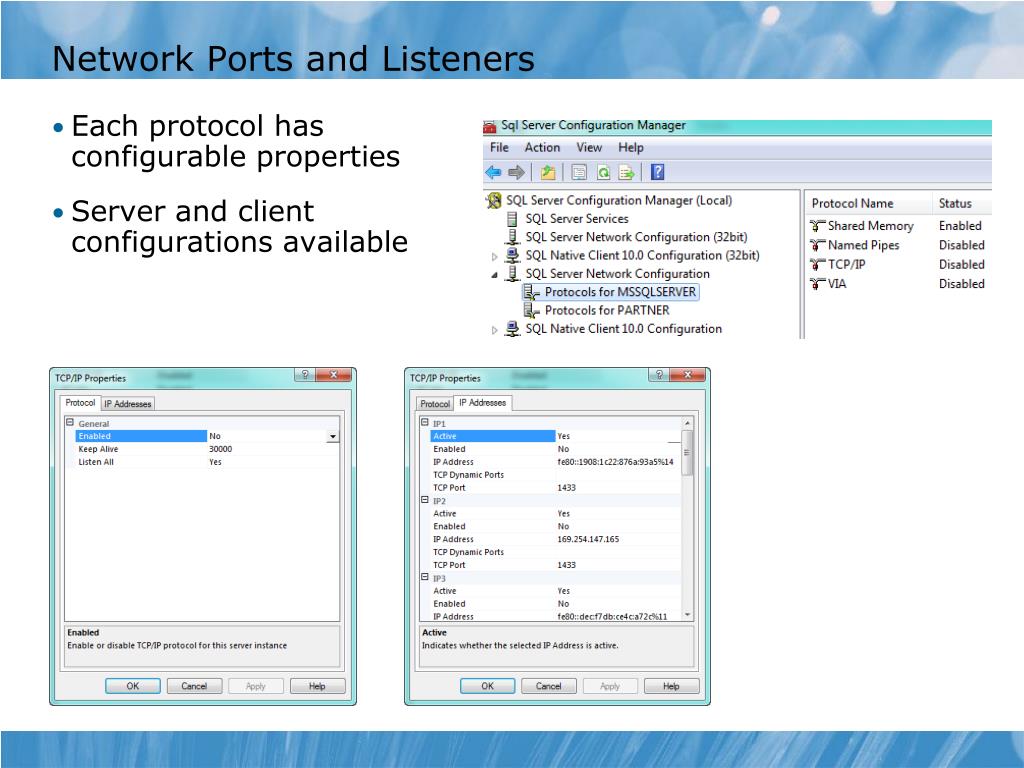Click the ? help button in right TCP/IP dialog

click(x=659, y=375)
